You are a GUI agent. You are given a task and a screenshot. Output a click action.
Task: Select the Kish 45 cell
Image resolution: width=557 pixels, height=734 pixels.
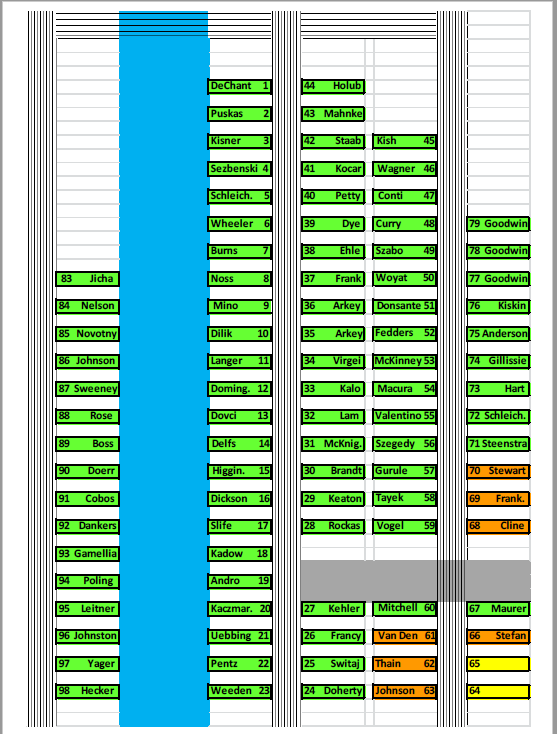405,141
